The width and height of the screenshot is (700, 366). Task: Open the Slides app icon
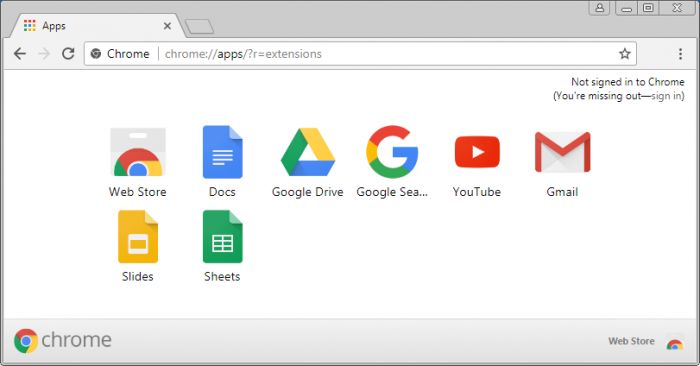(138, 237)
